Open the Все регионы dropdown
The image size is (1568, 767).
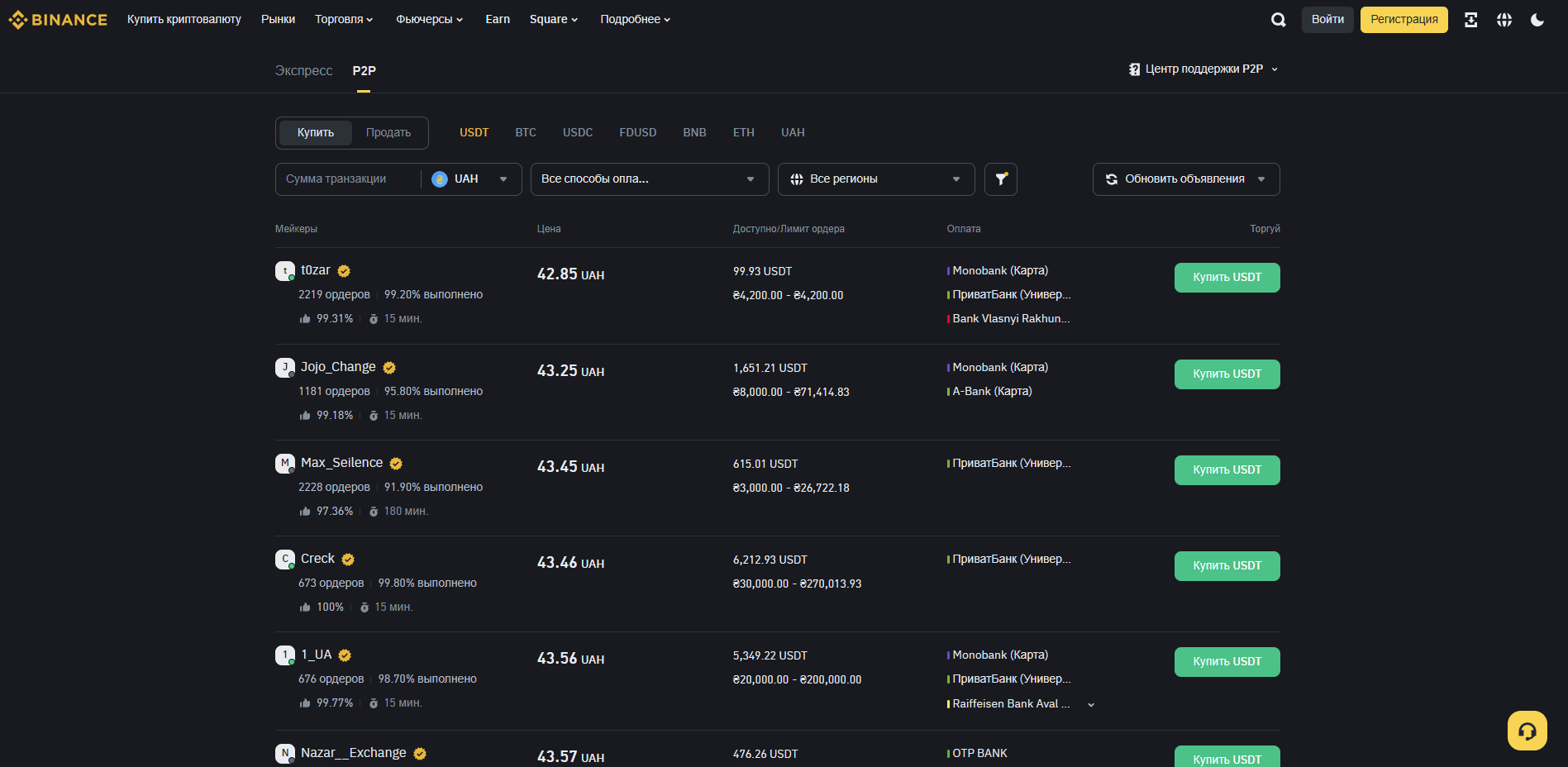[876, 179]
